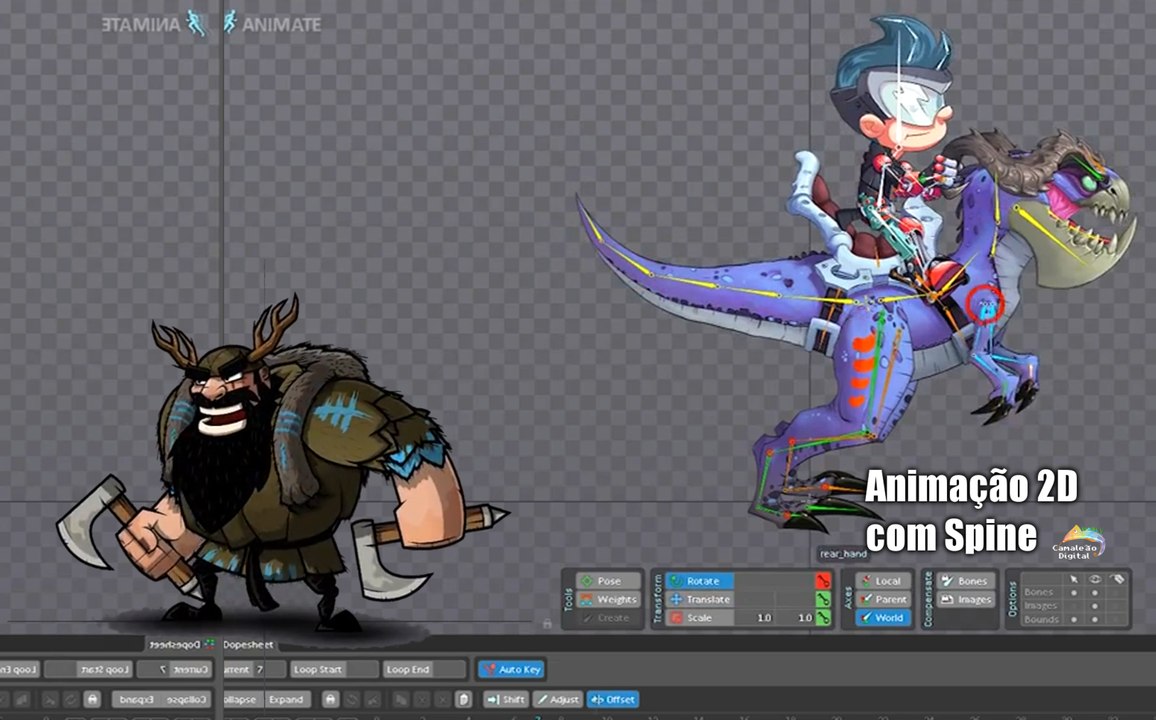Click the red circled bone on dinosaur shoulder
1156x720 pixels.
coord(986,304)
